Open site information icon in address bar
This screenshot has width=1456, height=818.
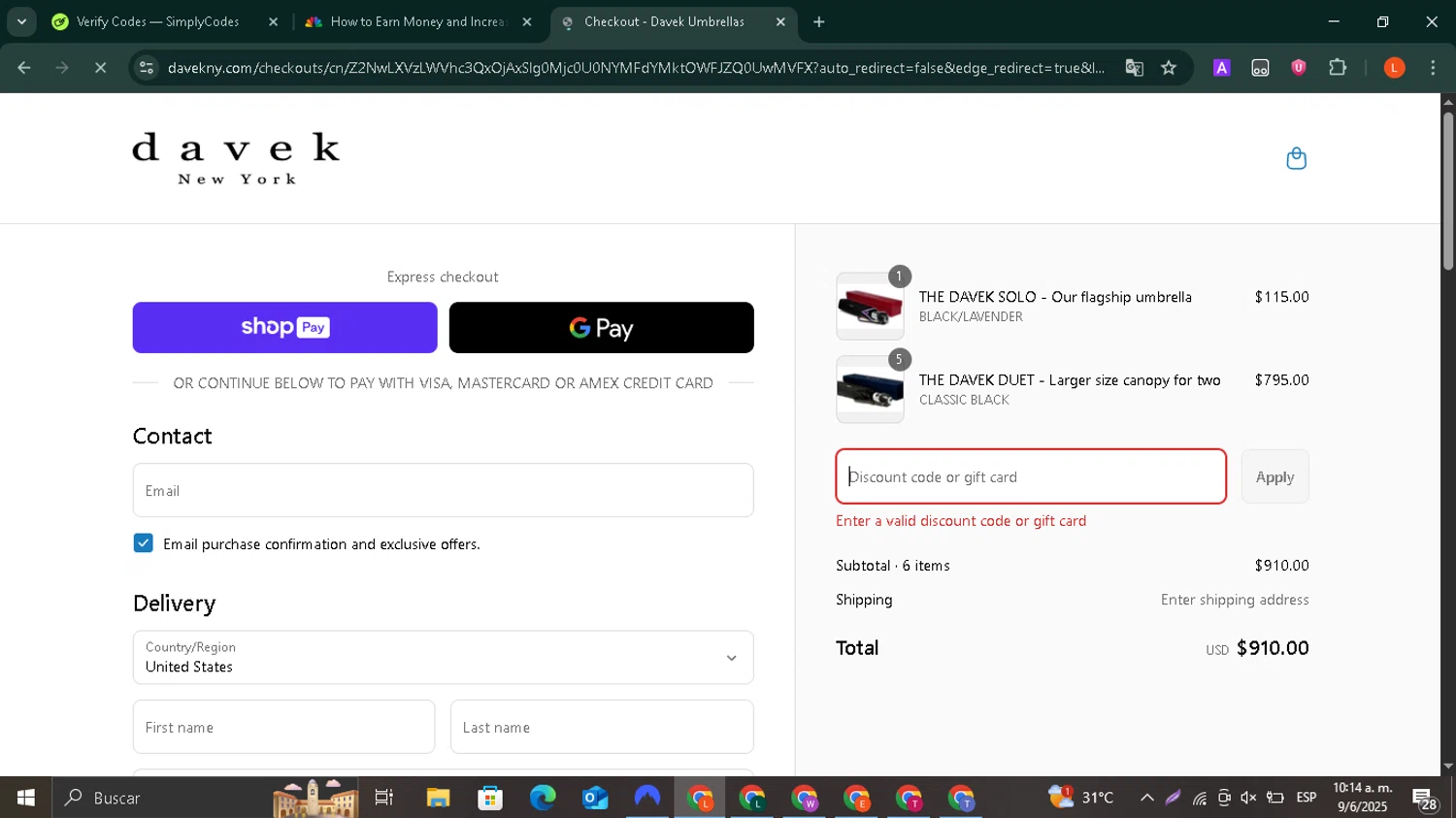pyautogui.click(x=147, y=68)
